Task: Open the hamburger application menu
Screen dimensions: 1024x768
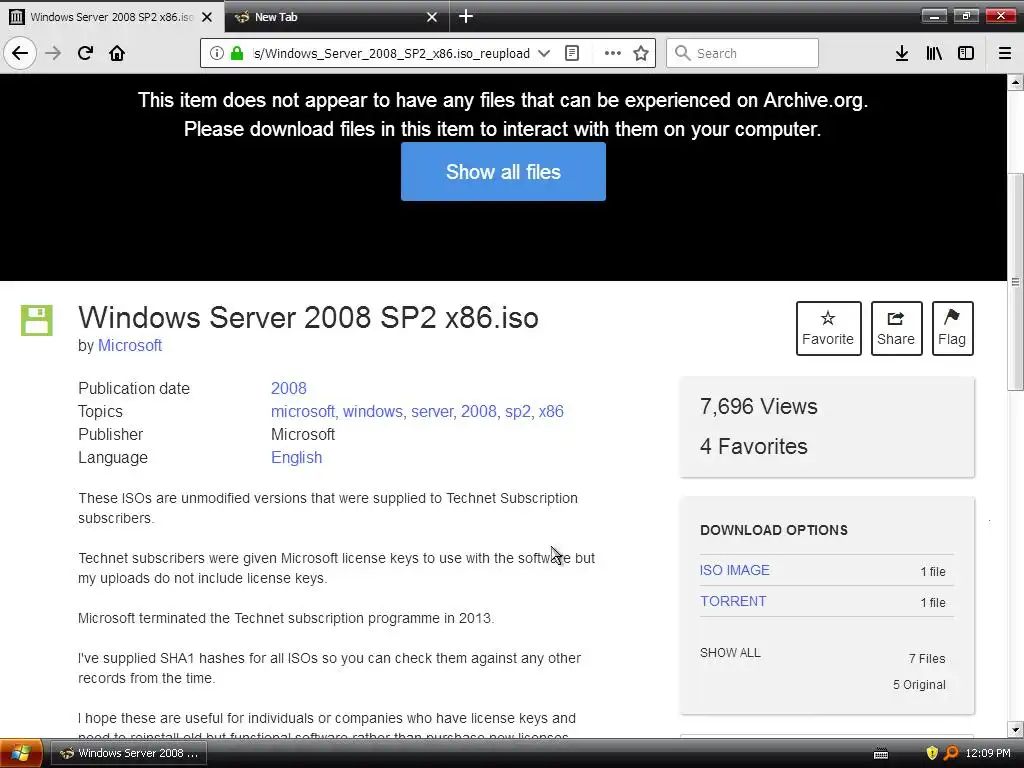Action: [1005, 53]
